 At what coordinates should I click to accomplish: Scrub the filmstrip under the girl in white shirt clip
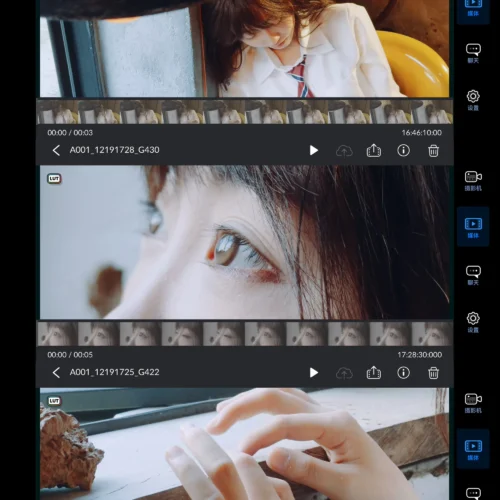pyautogui.click(x=245, y=112)
